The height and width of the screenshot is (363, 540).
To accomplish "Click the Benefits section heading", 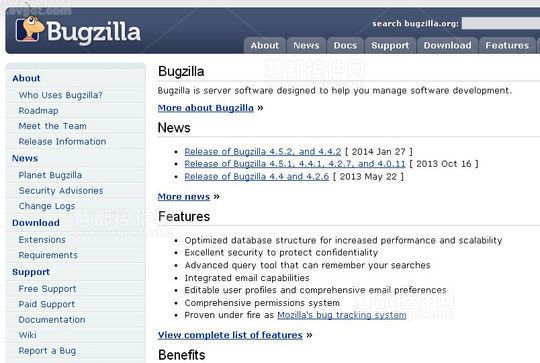I will pos(182,355).
